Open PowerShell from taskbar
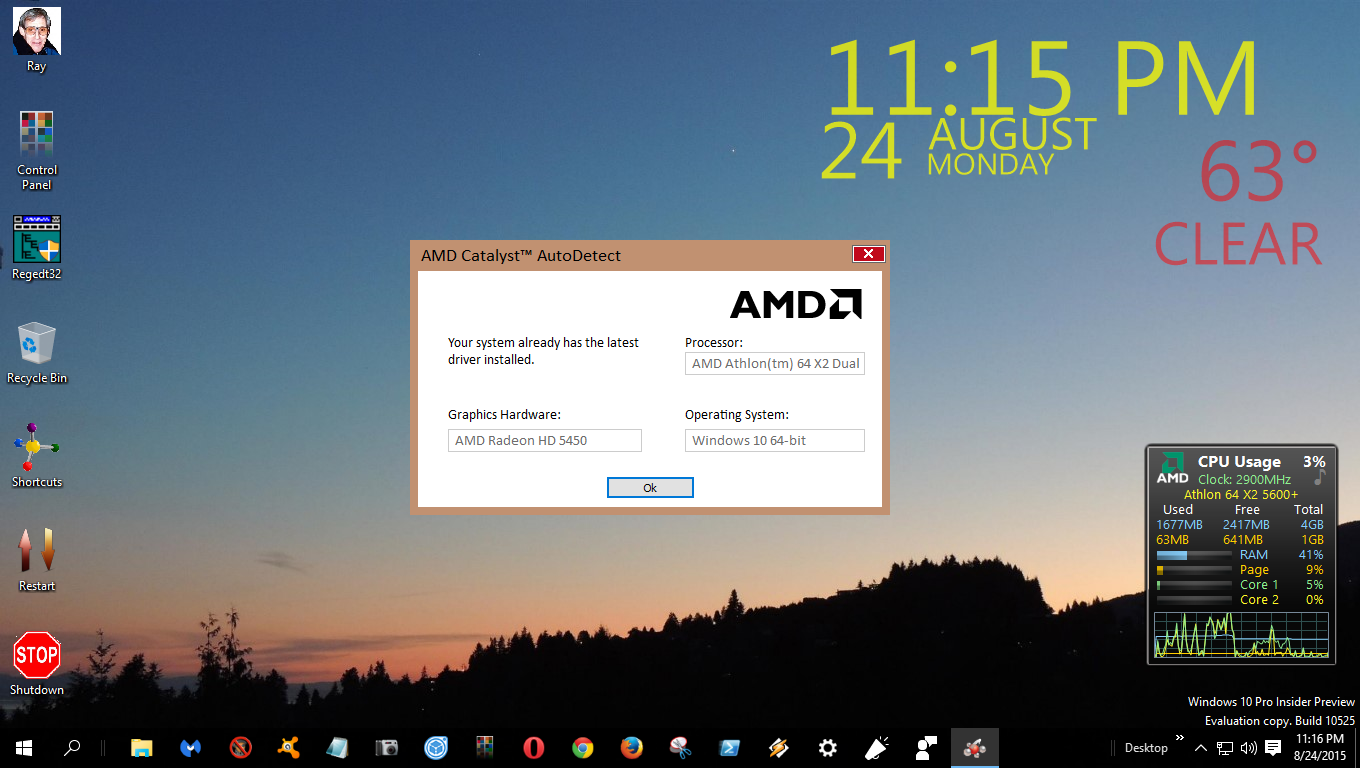The width and height of the screenshot is (1360, 768). pos(730,747)
